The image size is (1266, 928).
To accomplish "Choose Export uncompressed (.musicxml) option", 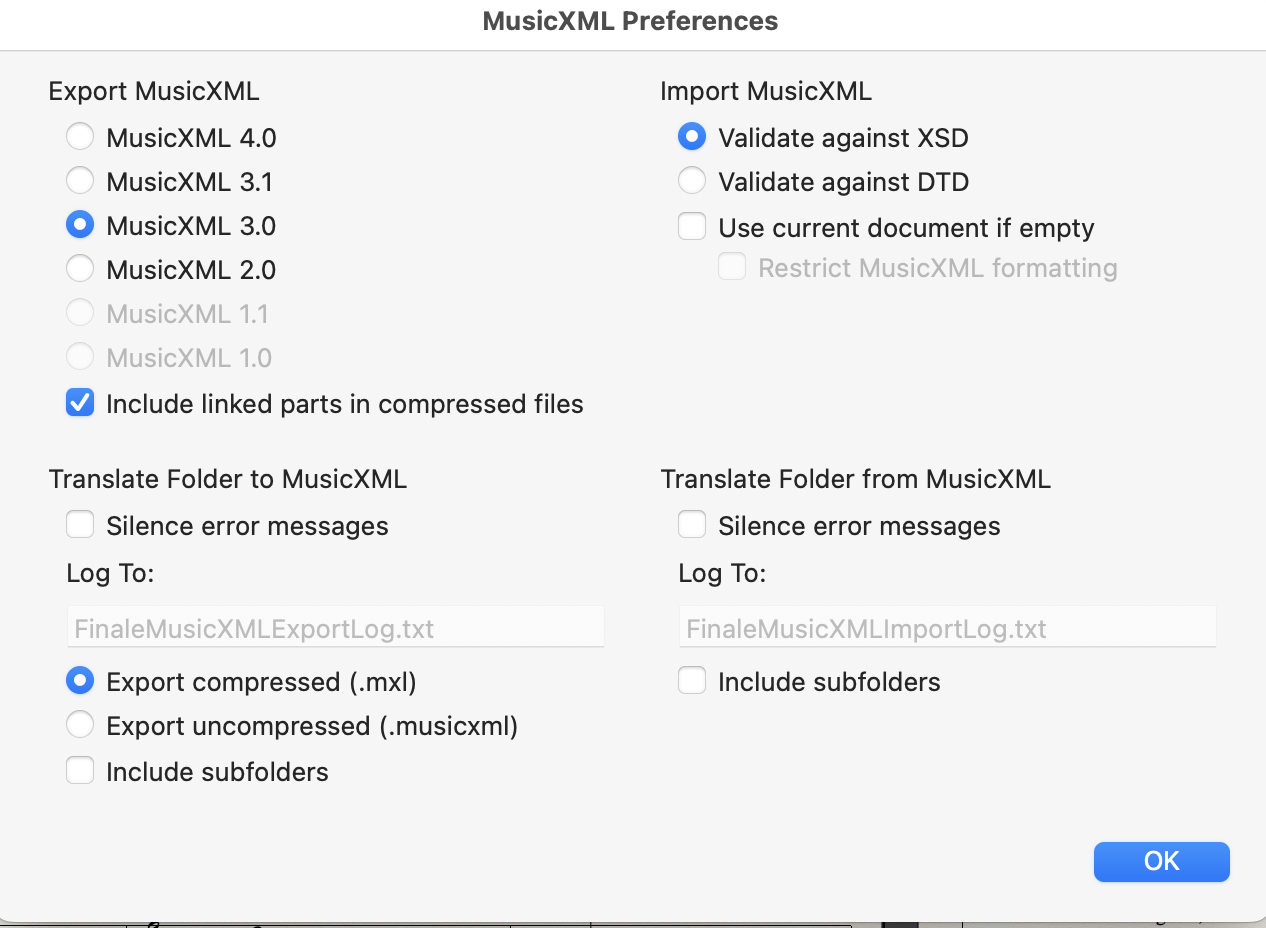I will pyautogui.click(x=80, y=725).
